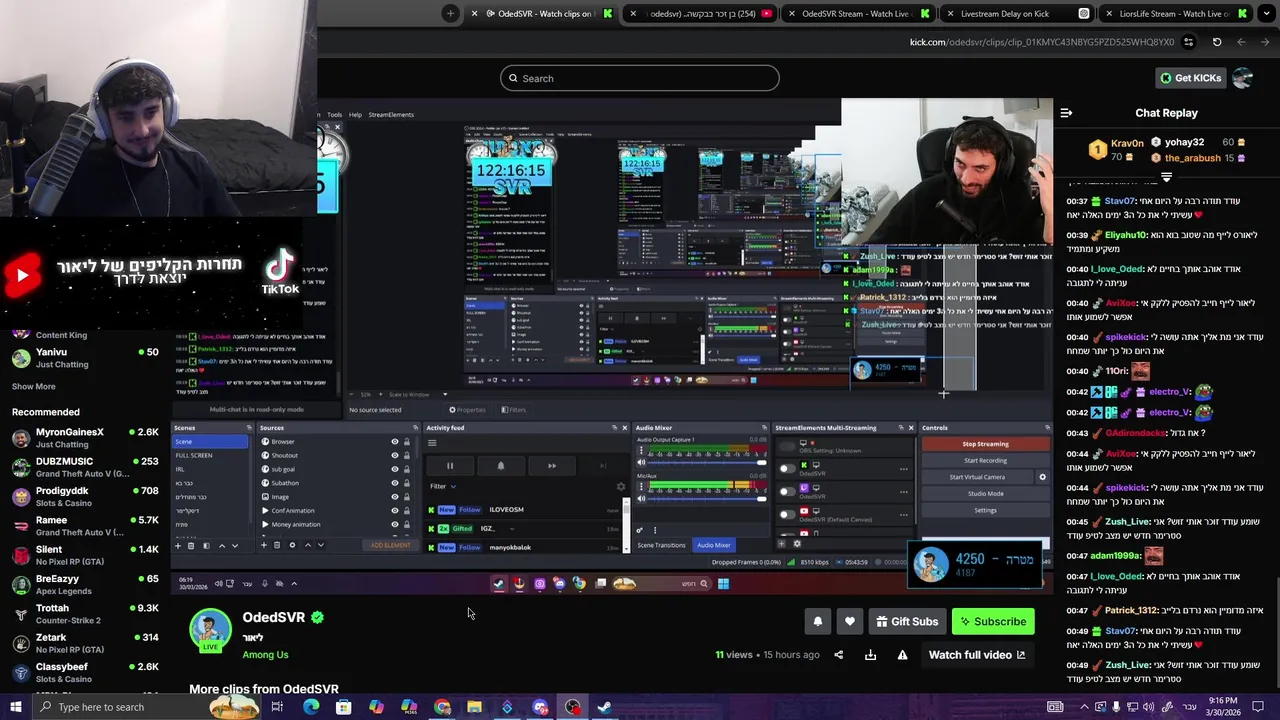
Task: Toggle visibility eye for Subathon source
Action: (394, 483)
